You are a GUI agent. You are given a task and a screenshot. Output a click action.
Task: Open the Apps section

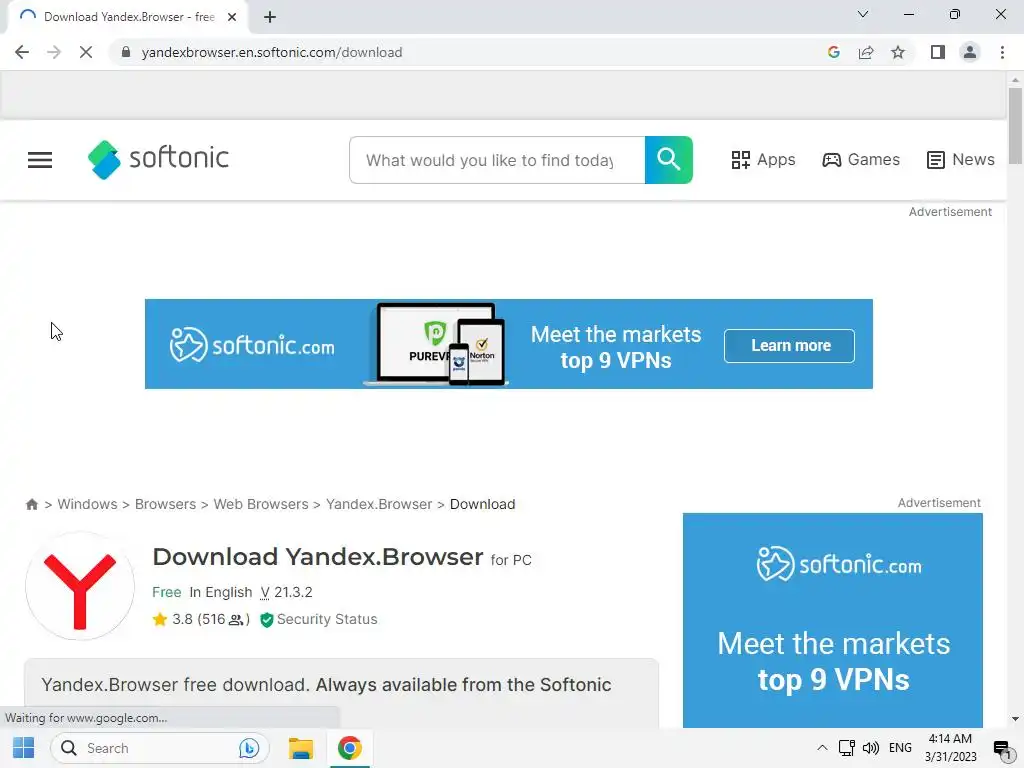coord(763,160)
